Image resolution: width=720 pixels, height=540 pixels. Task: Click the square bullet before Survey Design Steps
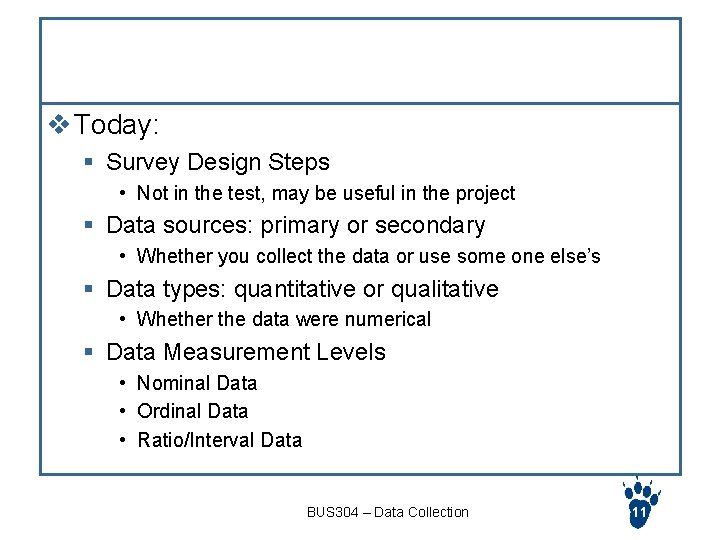click(89, 162)
